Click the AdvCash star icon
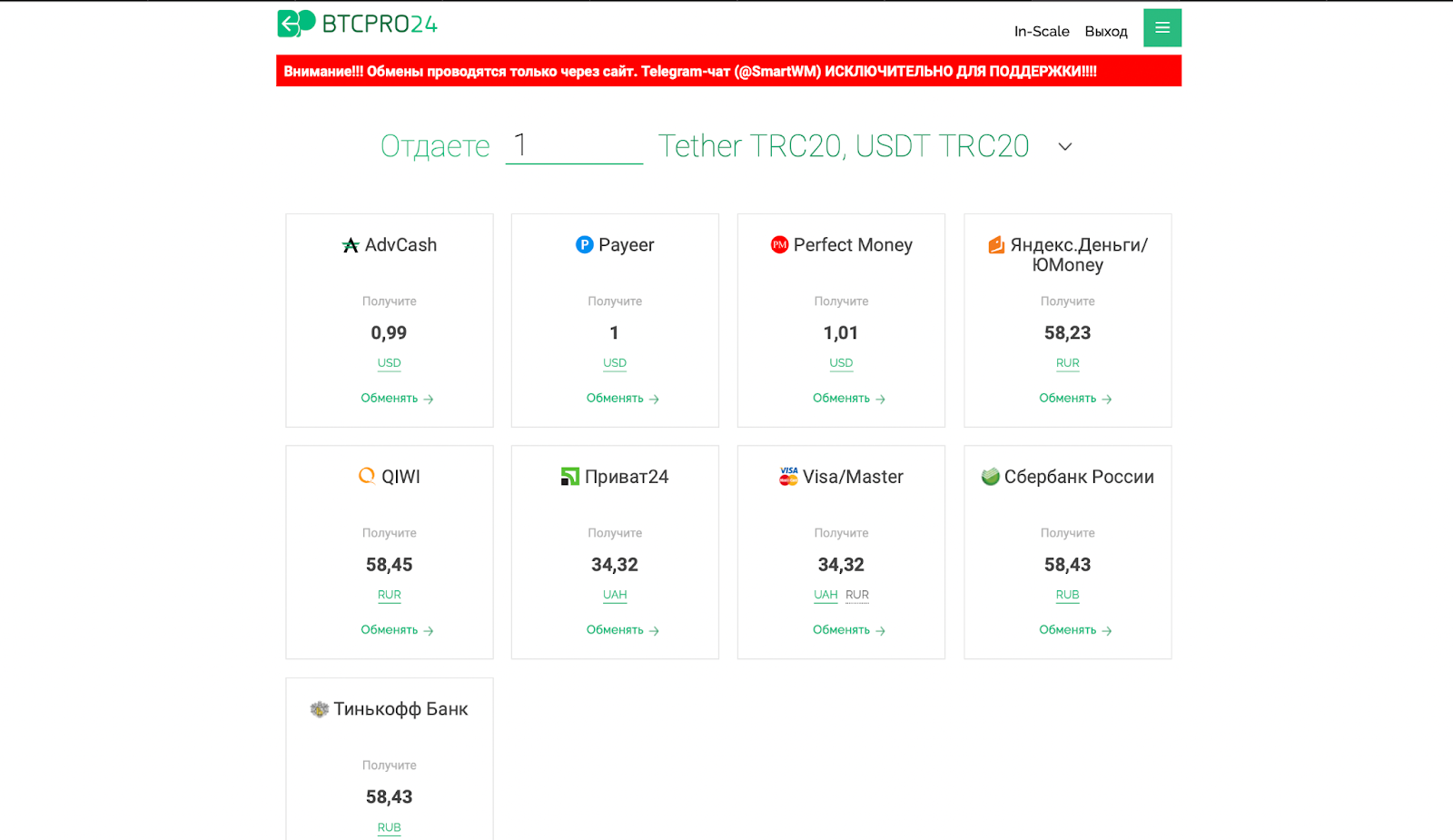The height and width of the screenshot is (840, 1453). point(351,245)
